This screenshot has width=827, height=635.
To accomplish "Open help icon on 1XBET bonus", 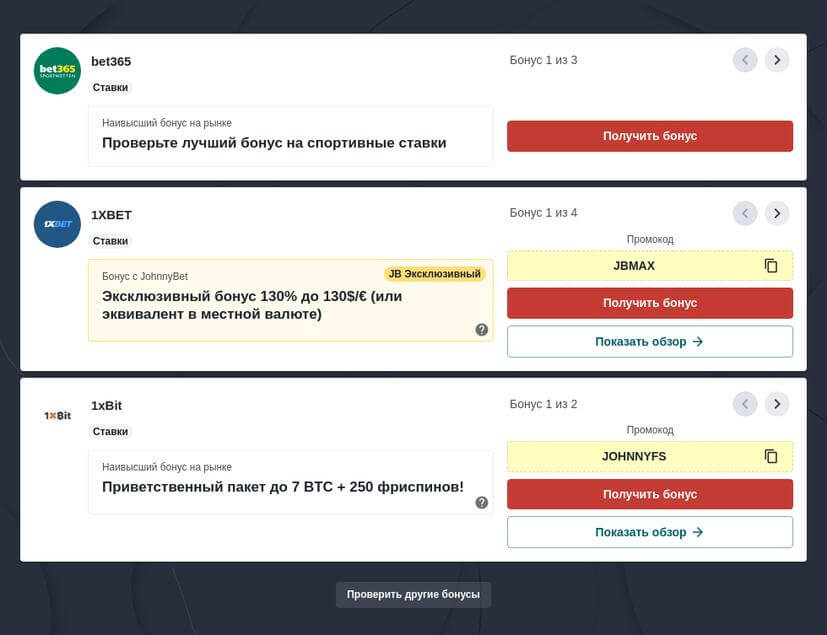I will tap(482, 330).
